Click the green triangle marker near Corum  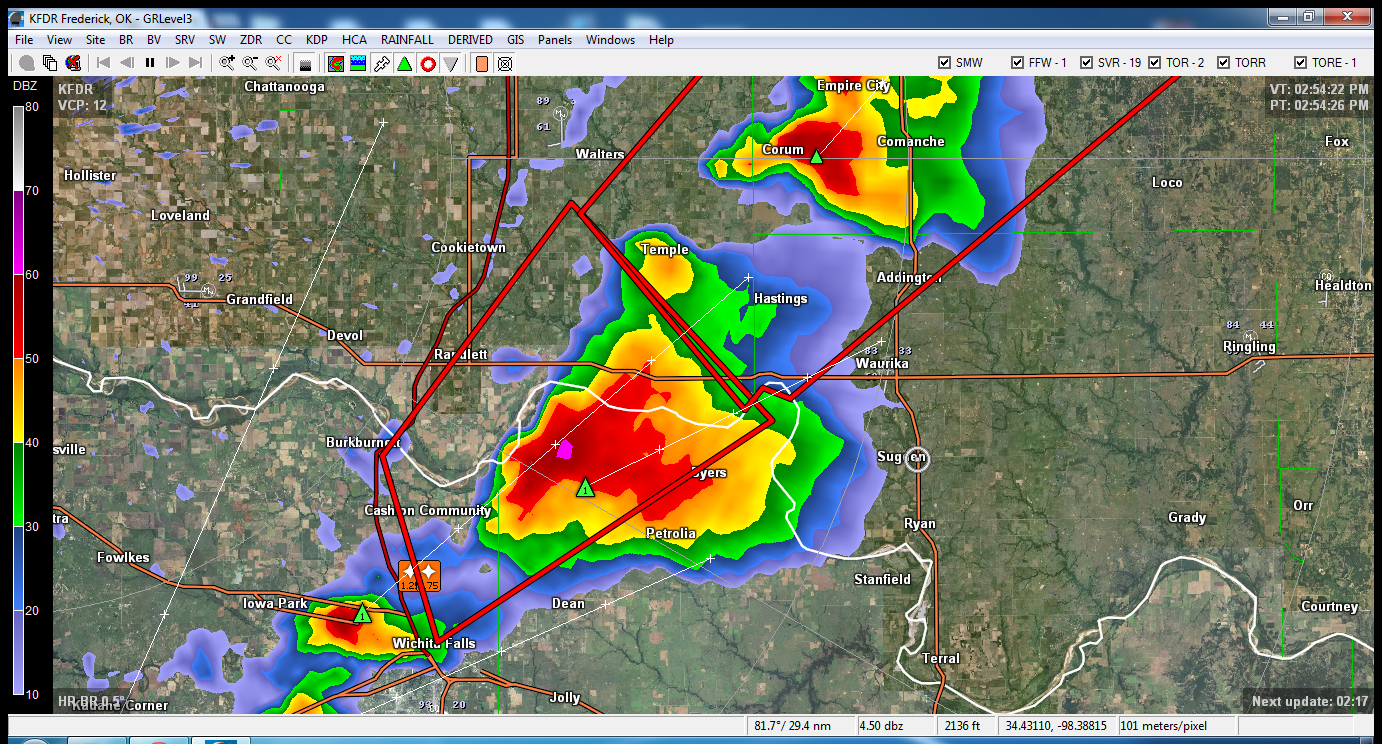click(x=816, y=156)
